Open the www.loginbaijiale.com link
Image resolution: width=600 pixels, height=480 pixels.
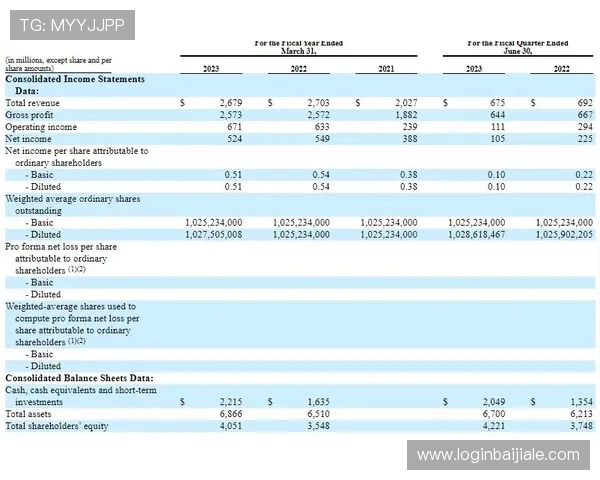497,454
